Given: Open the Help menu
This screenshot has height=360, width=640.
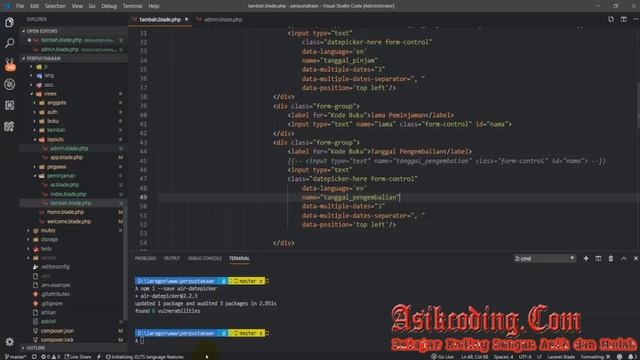Looking at the screenshot, I should 154,6.
